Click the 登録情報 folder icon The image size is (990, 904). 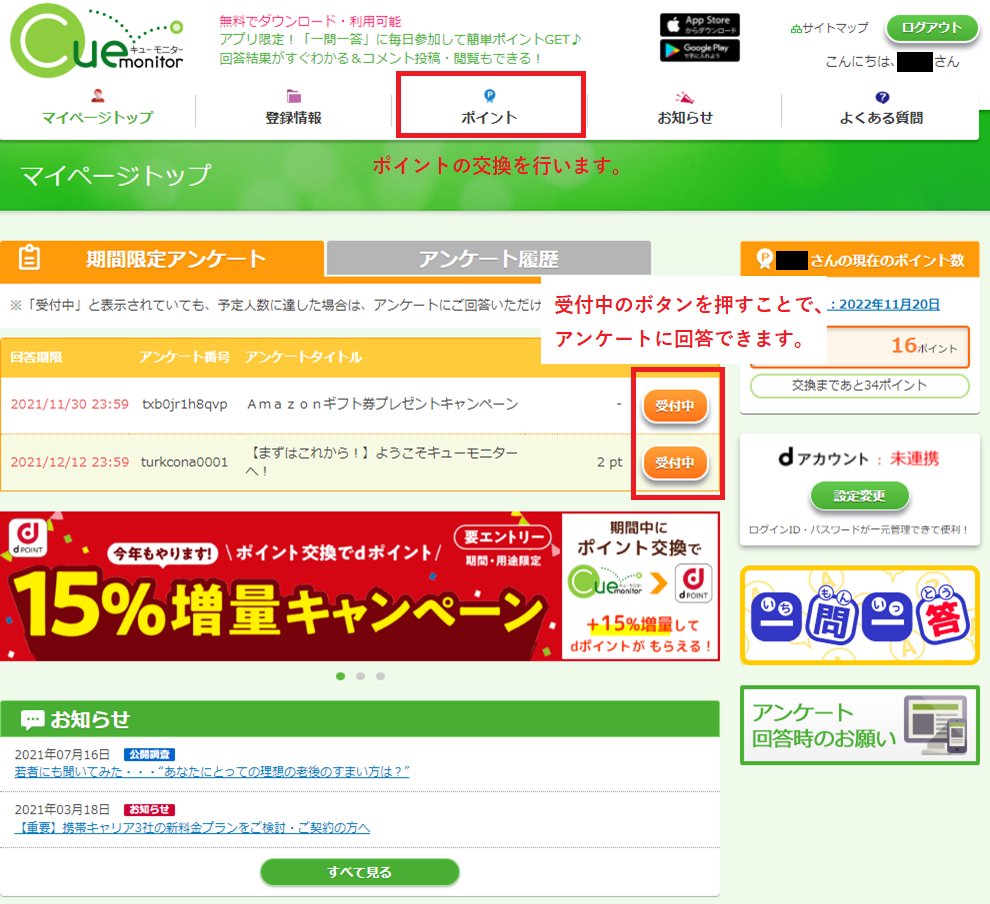[294, 96]
